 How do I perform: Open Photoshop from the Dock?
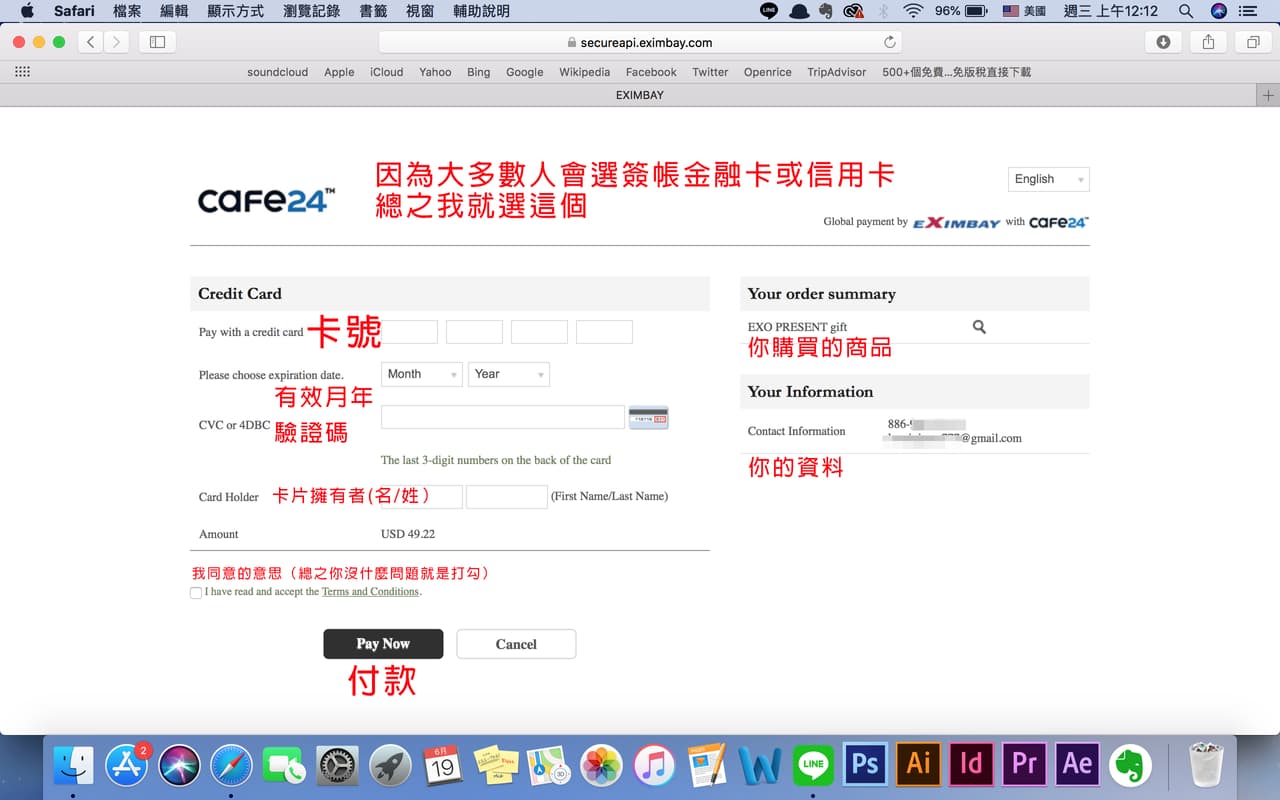(x=865, y=764)
